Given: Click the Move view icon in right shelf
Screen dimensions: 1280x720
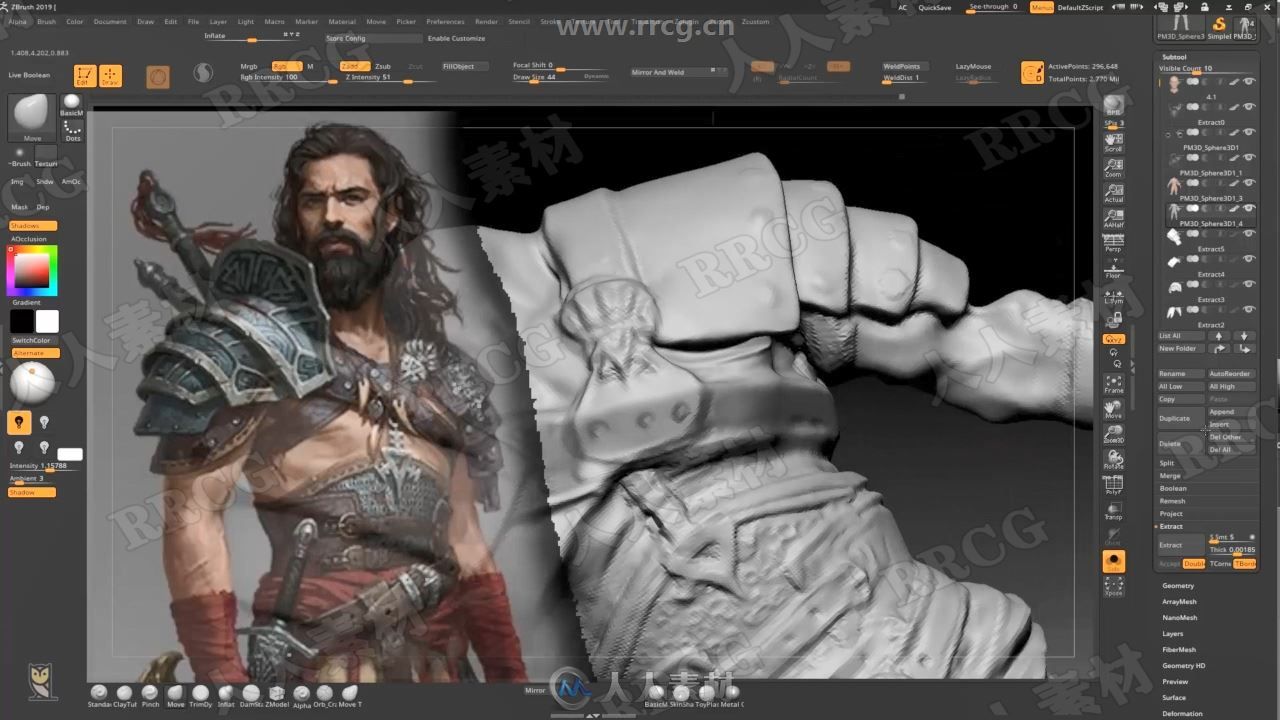Looking at the screenshot, I should click(x=1113, y=410).
